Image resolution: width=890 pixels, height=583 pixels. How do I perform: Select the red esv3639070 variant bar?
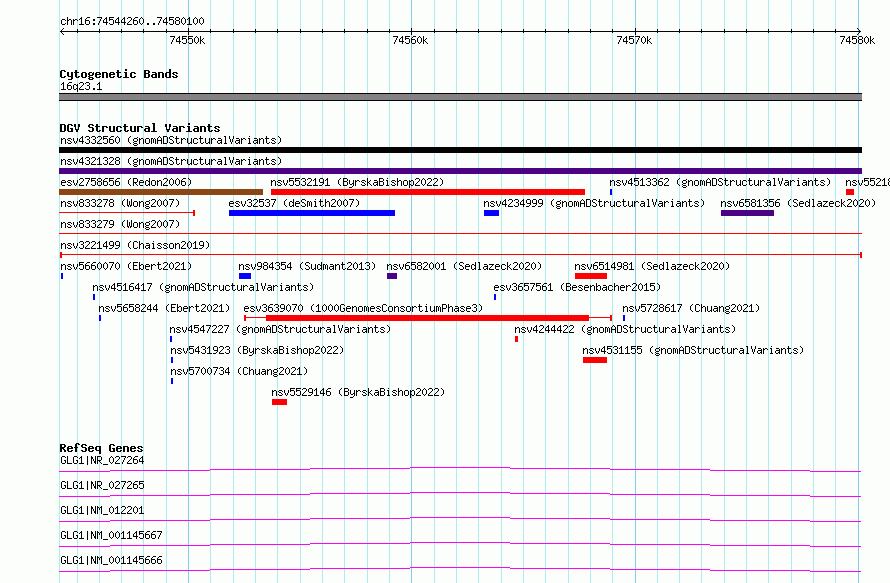(x=427, y=318)
